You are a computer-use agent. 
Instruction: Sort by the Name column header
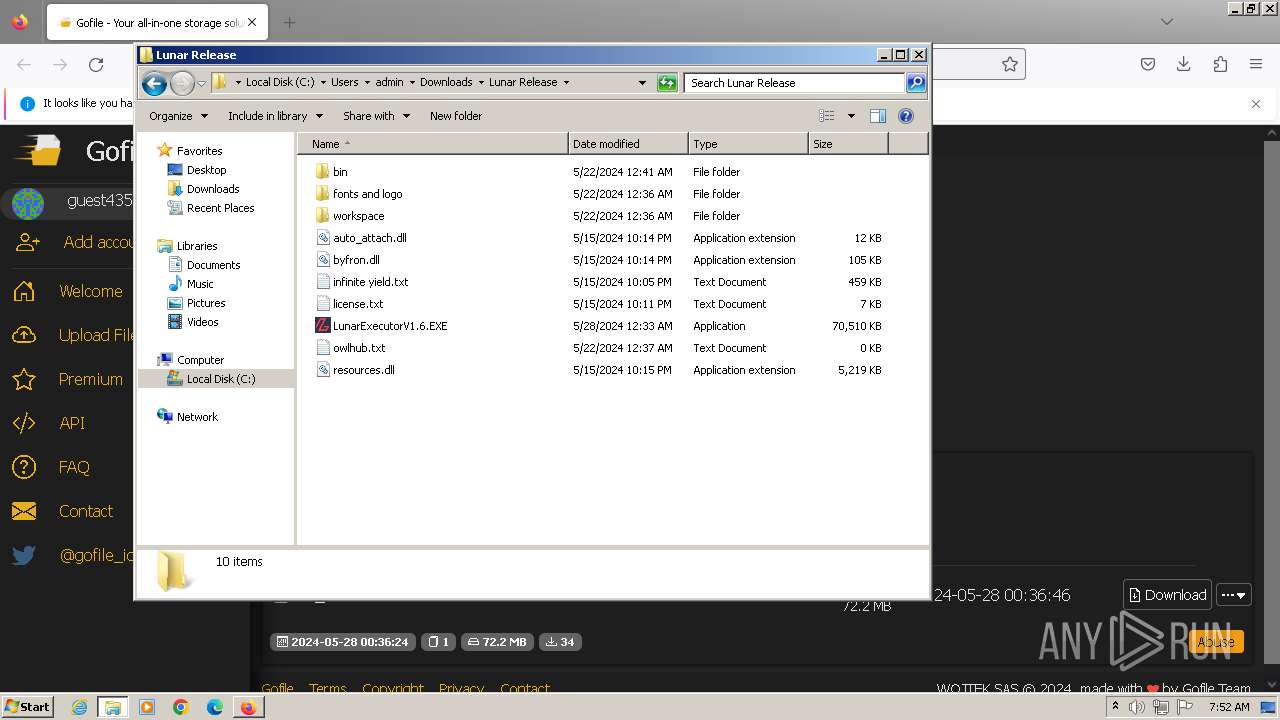[x=432, y=144]
